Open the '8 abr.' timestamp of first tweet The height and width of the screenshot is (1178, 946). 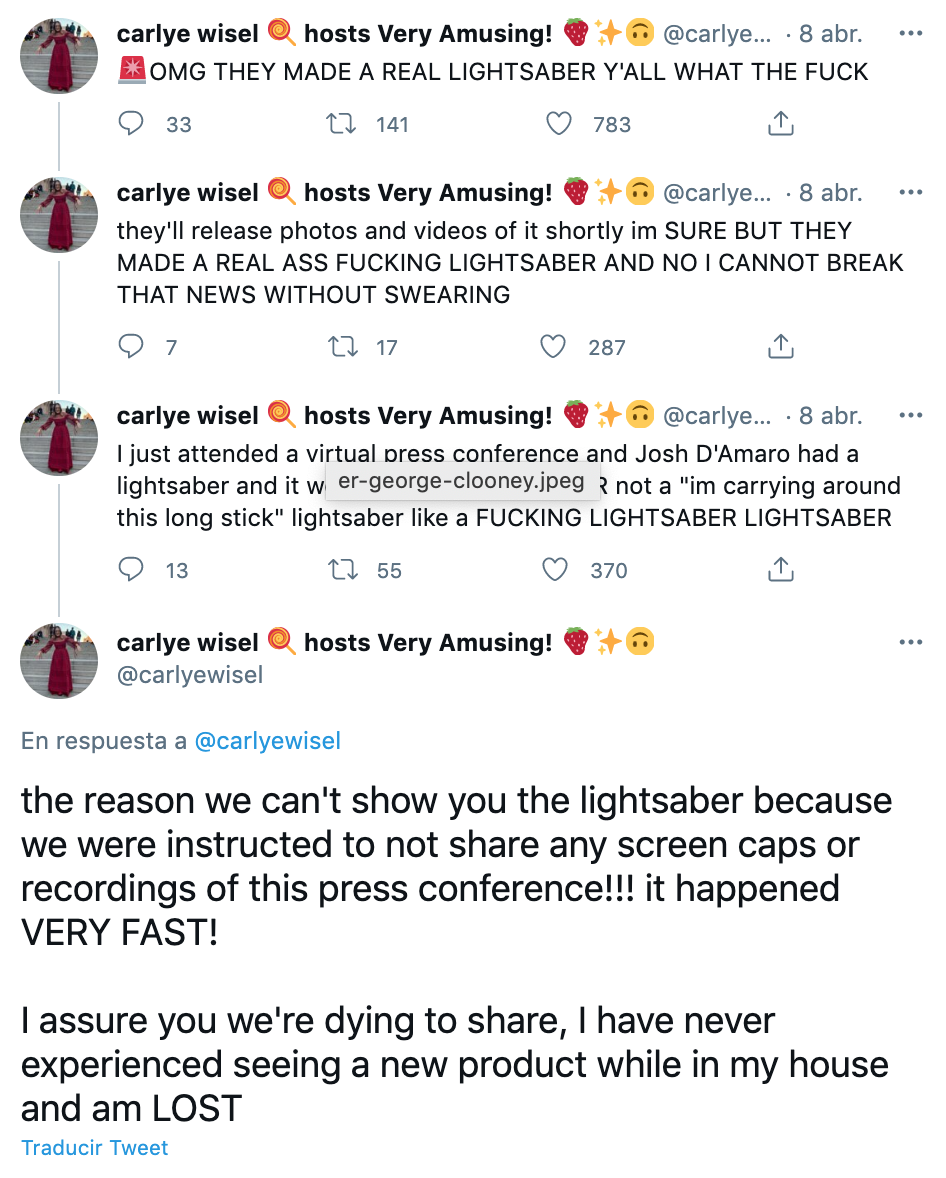830,34
